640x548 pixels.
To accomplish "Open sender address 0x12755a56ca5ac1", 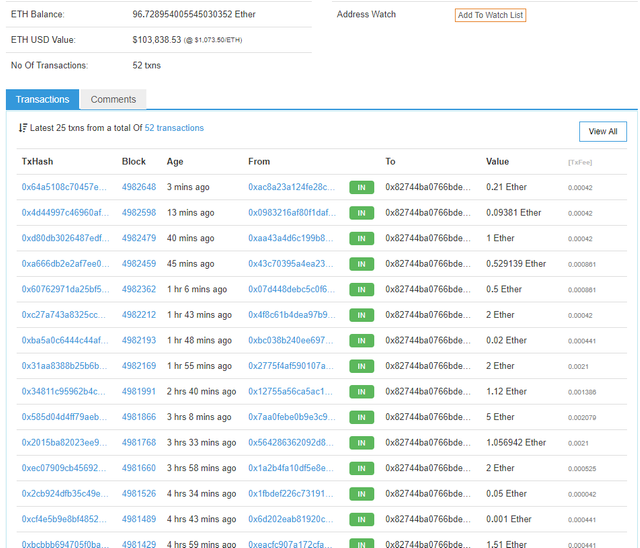I will click(x=291, y=391).
